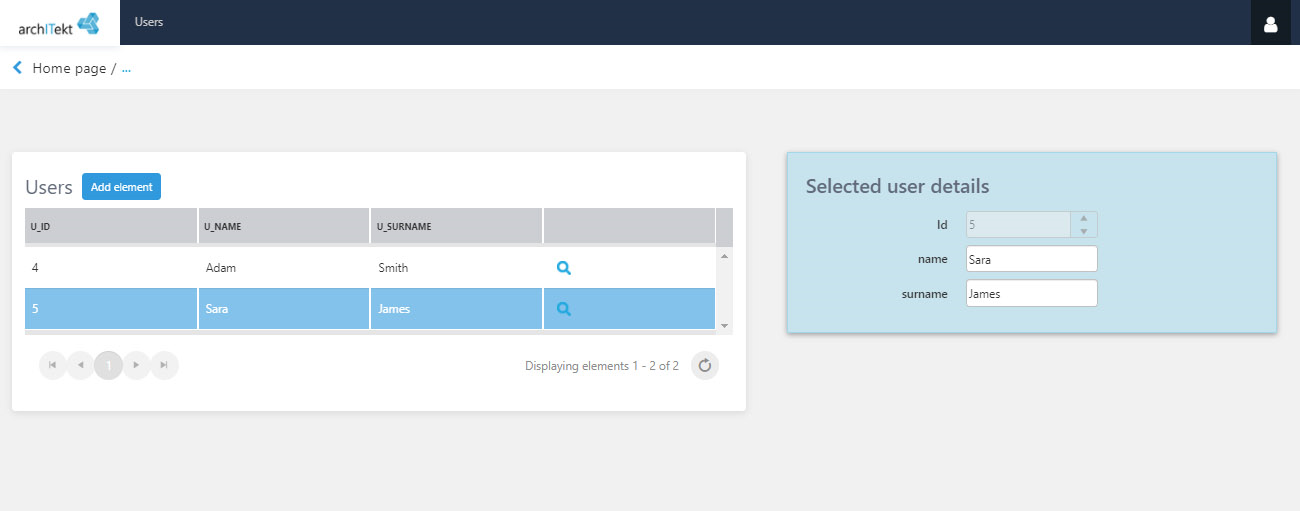This screenshot has width=1300, height=511.
Task: View details for Adam Smith's magnifier icon
Action: coord(564,268)
